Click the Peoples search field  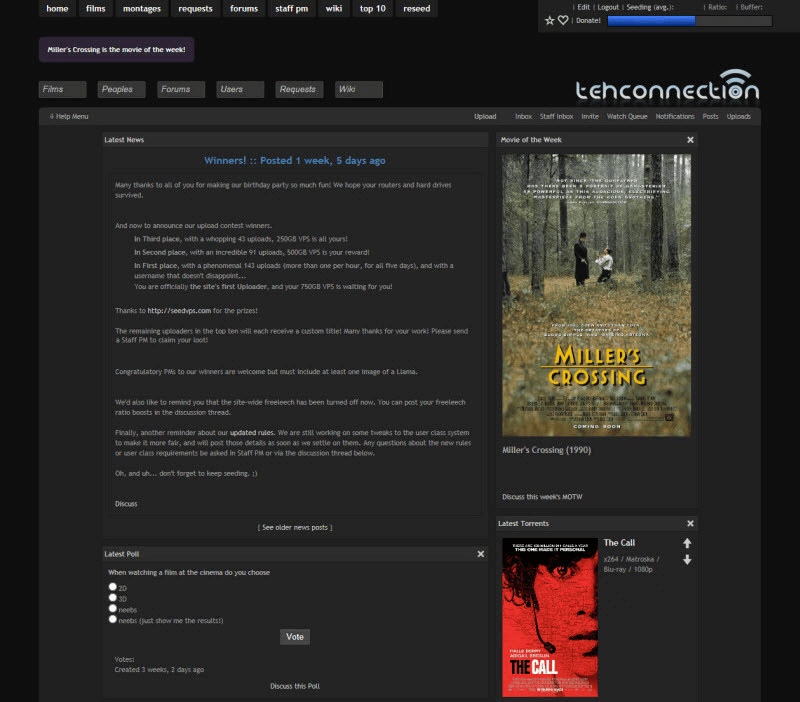(x=122, y=89)
